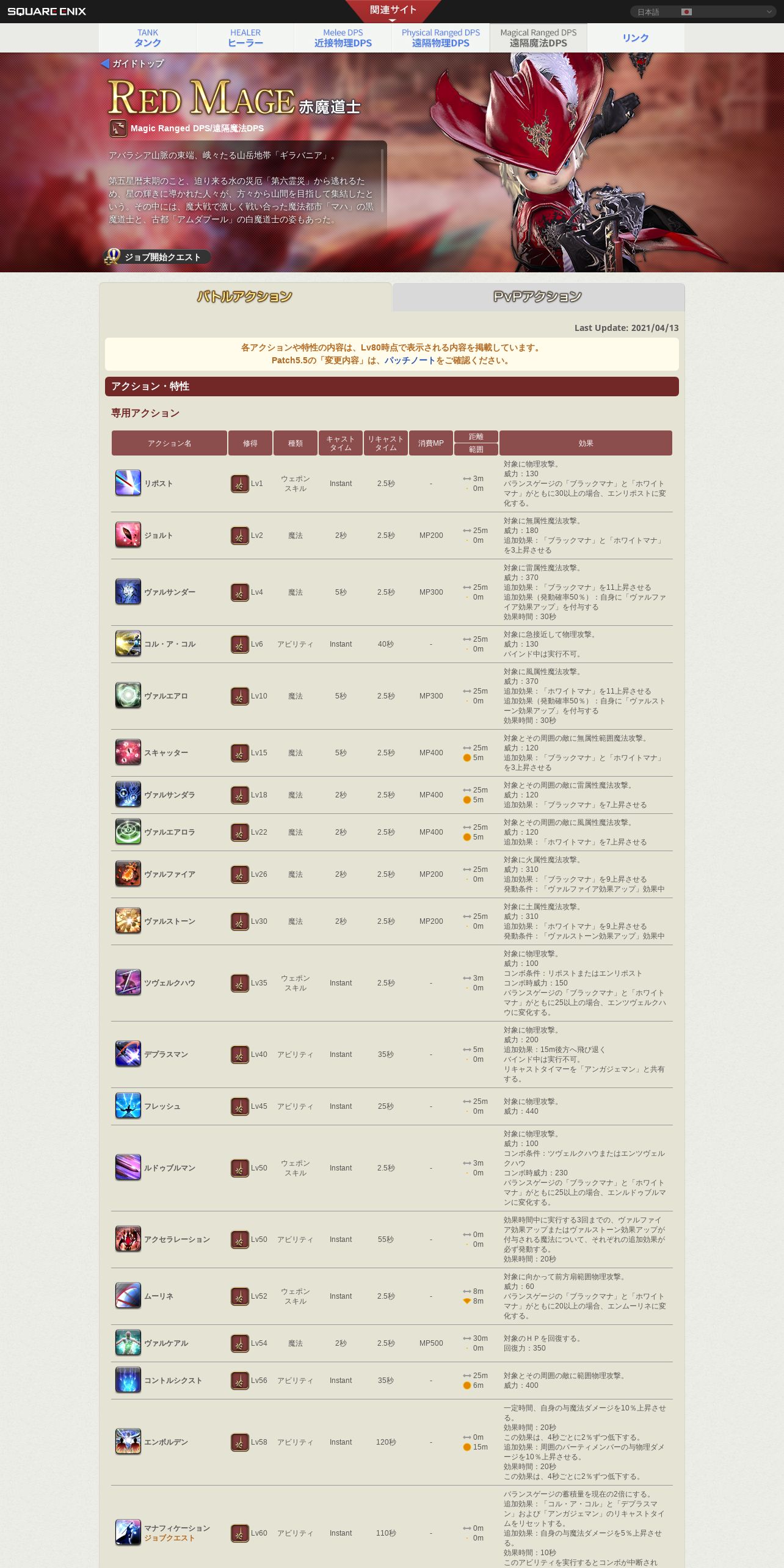
Task: Click the 修得 column header
Action: 250,443
